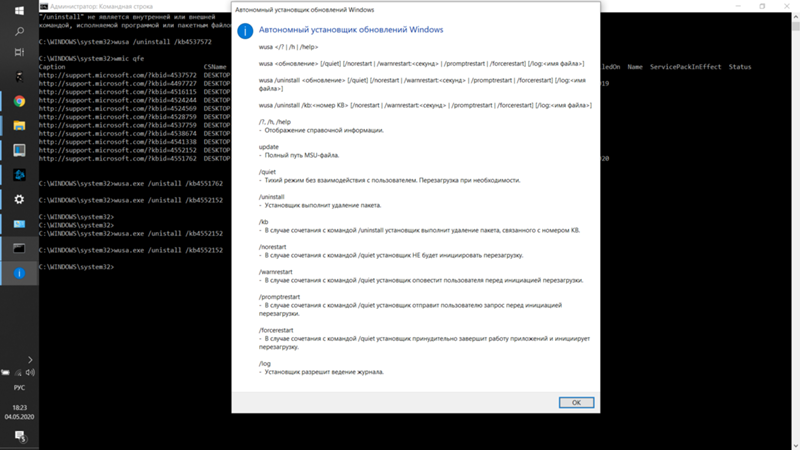Screen dimensions: 800x450
Task: Open the blue app icon above Settings
Action: (x=19, y=175)
